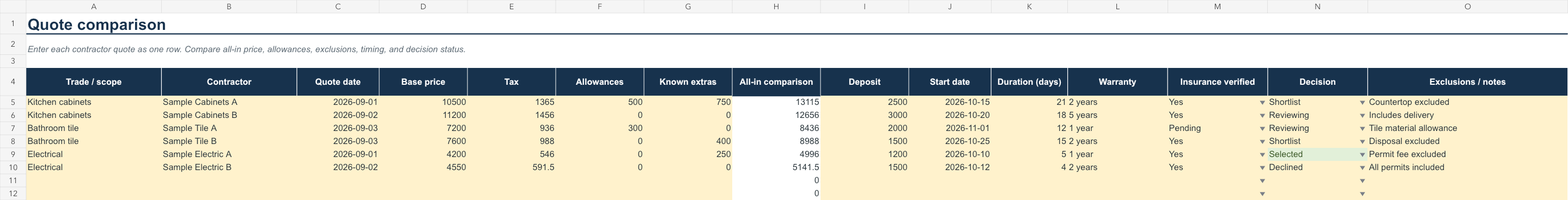Click the Sample Electric B cell
Viewport: 1568px width, 200px height.
click(229, 167)
